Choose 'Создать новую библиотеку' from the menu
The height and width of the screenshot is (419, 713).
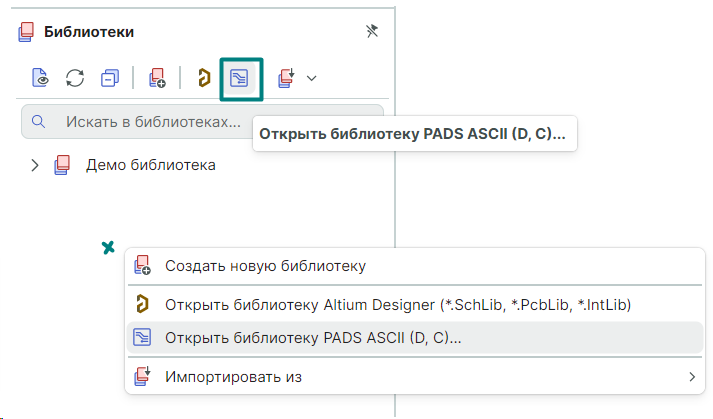click(x=265, y=266)
